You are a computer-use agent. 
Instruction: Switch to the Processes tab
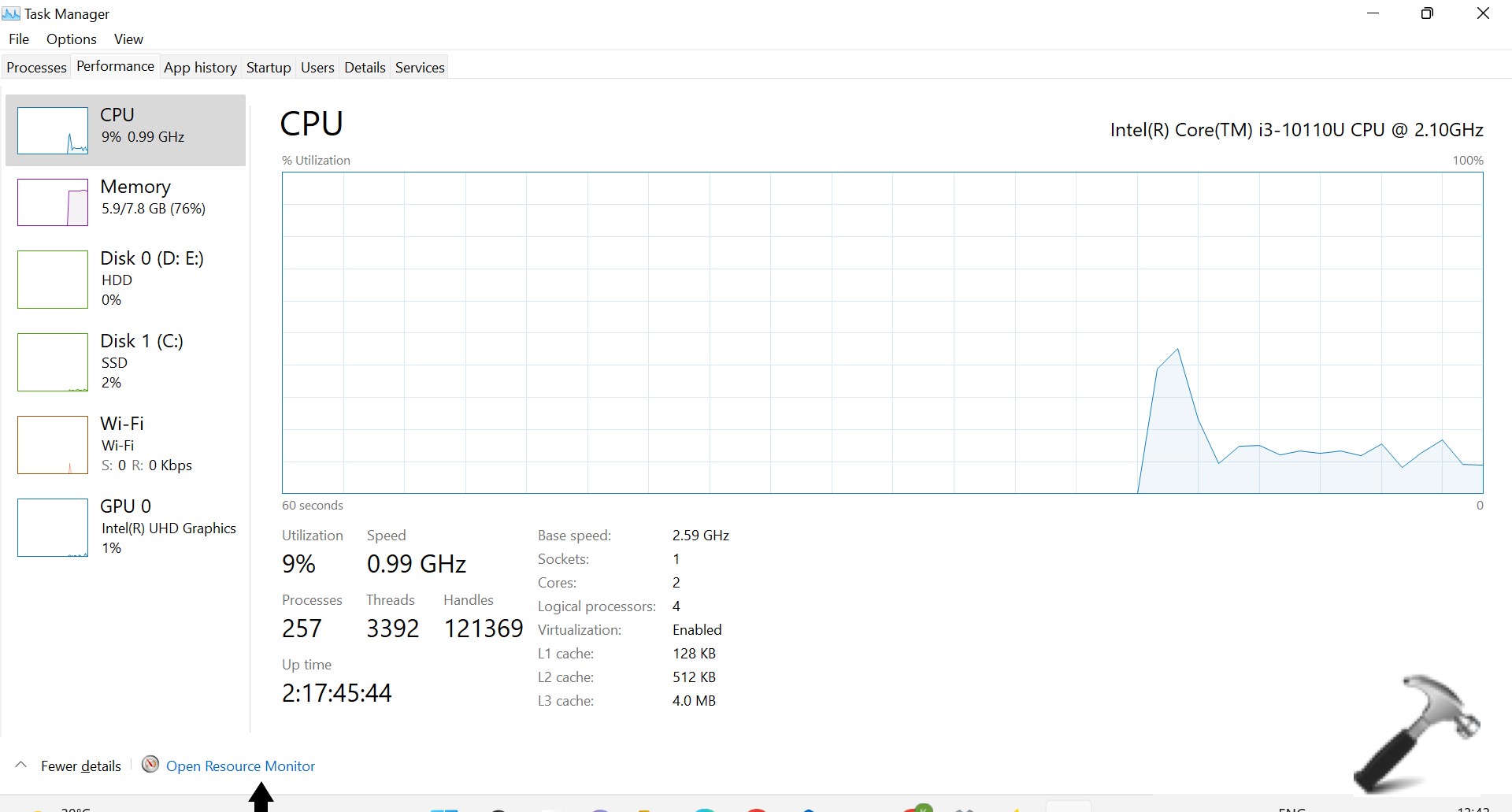[36, 68]
